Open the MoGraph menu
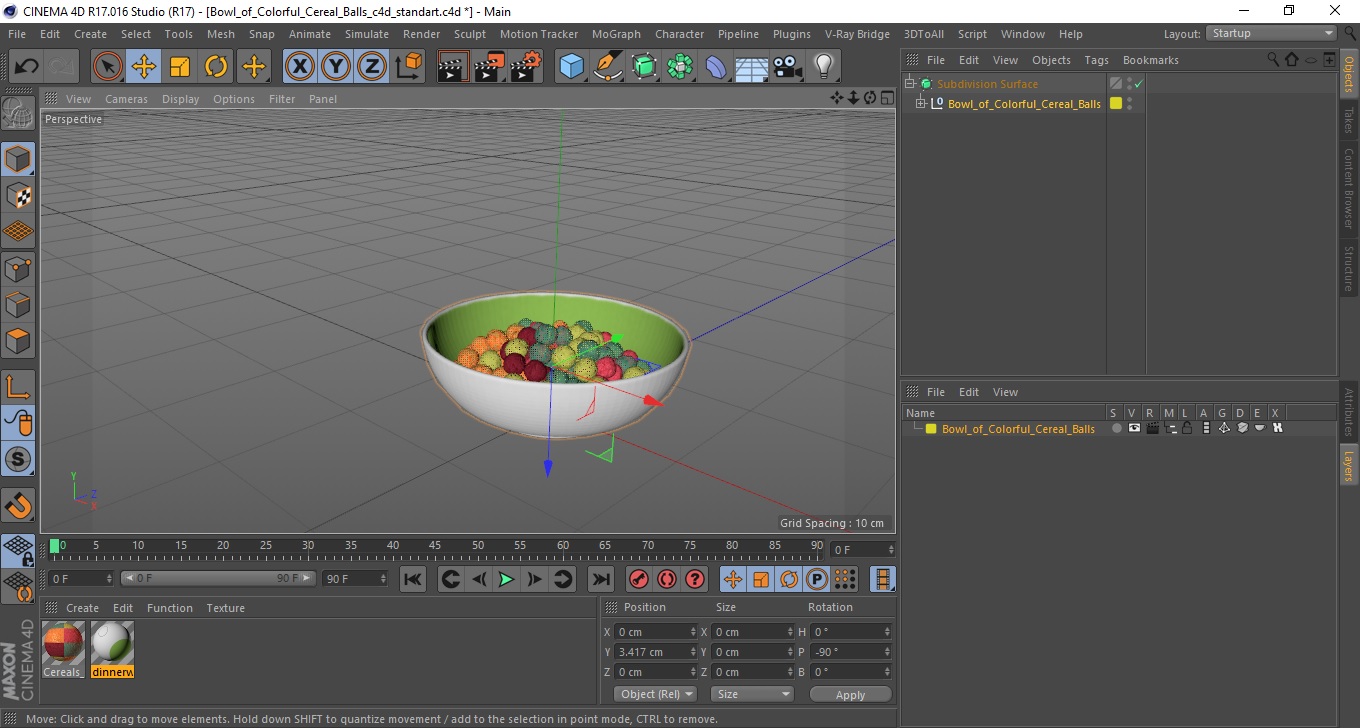Viewport: 1360px width, 728px height. click(x=616, y=34)
